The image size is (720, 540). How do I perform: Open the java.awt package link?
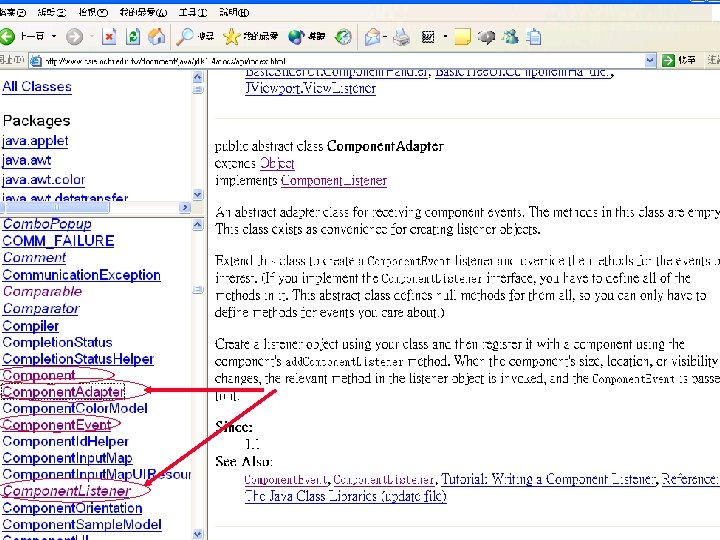[x=27, y=160]
